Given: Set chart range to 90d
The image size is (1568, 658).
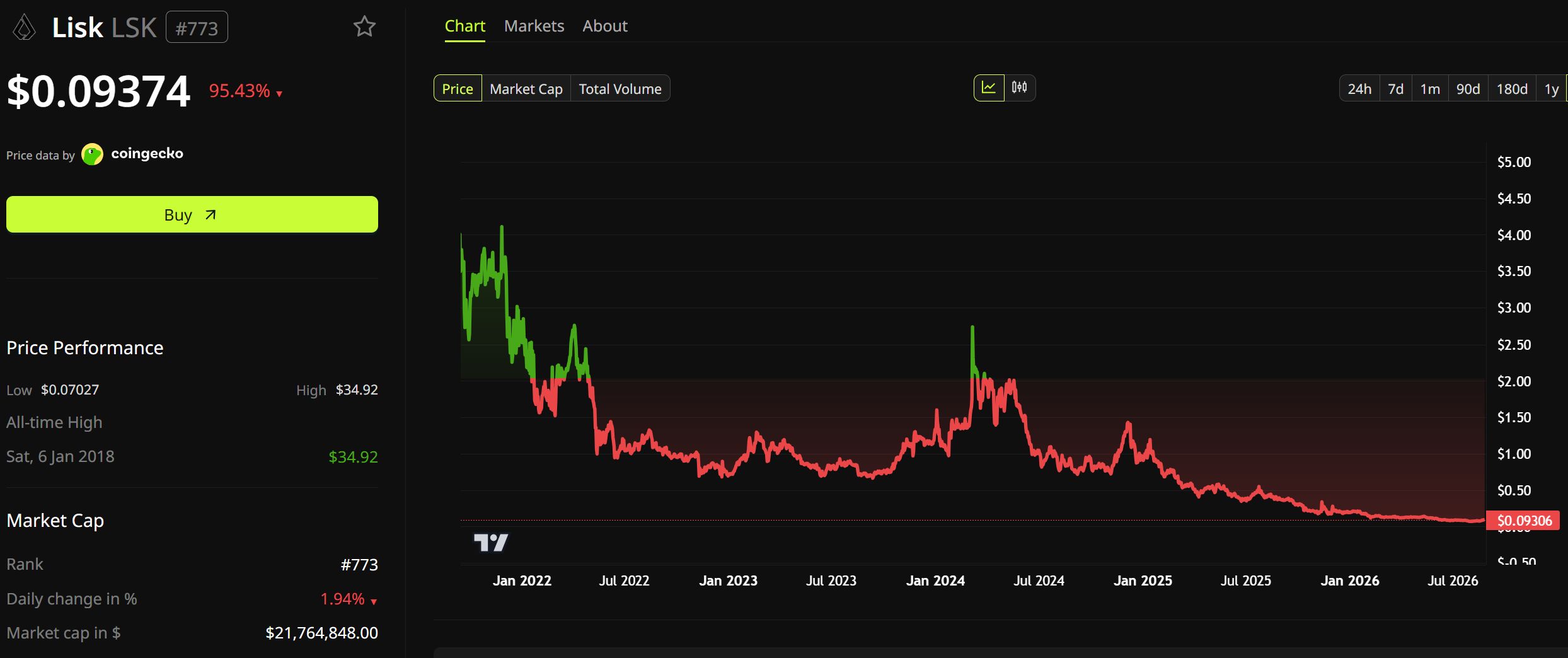Looking at the screenshot, I should click(x=1468, y=89).
